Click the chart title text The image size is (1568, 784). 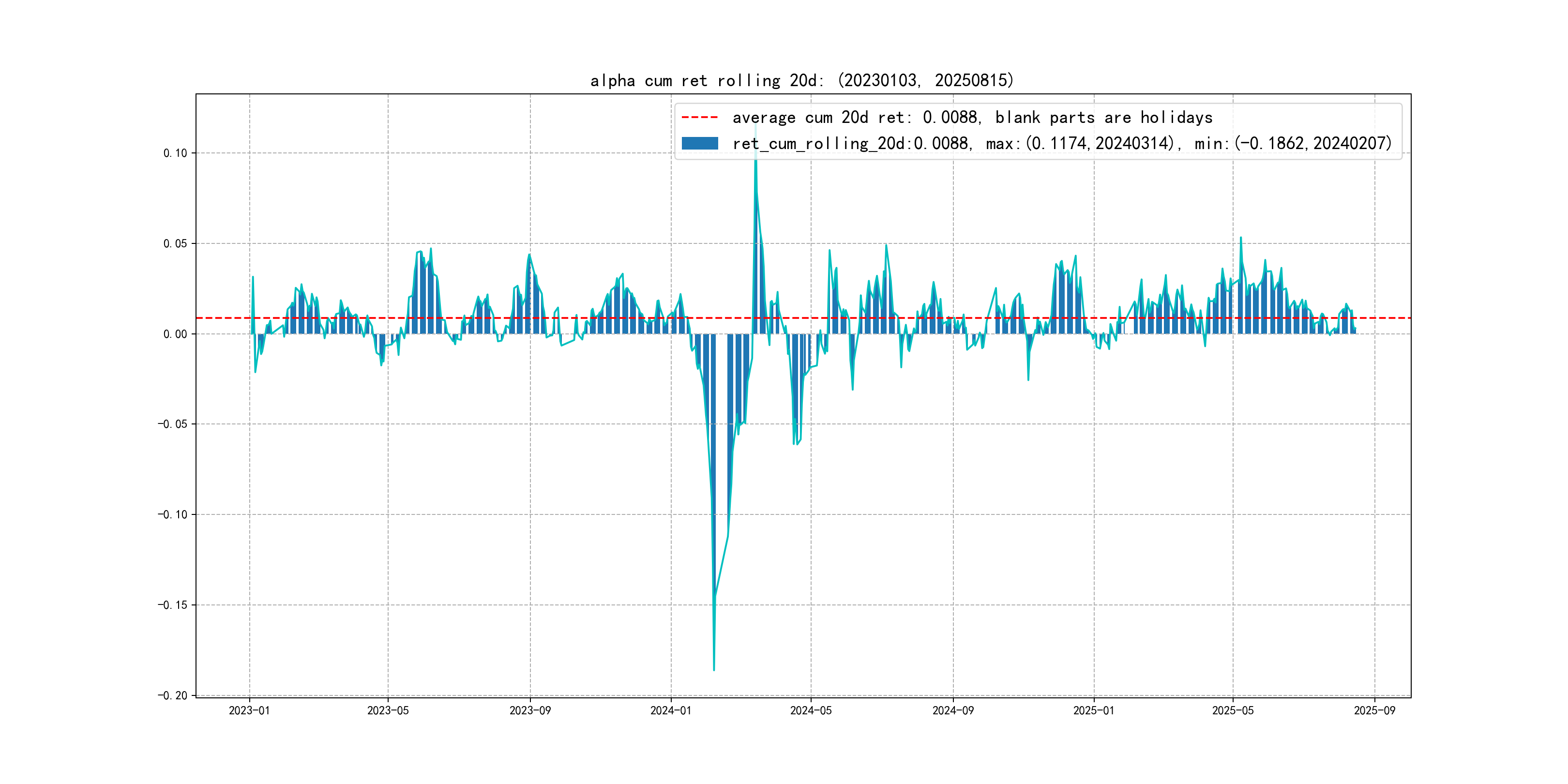[x=801, y=80]
